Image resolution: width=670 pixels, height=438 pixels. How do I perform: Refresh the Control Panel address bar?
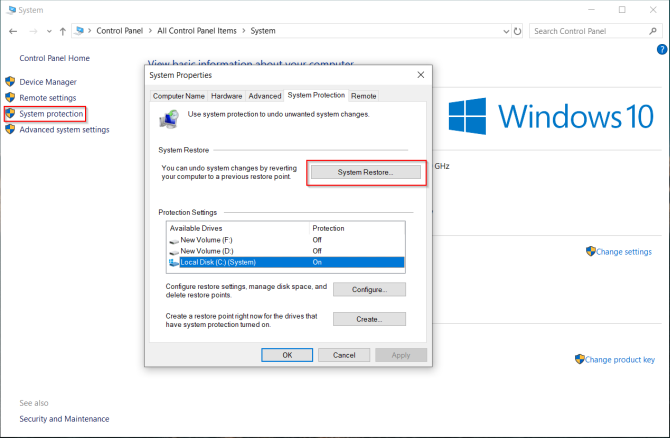pos(517,31)
